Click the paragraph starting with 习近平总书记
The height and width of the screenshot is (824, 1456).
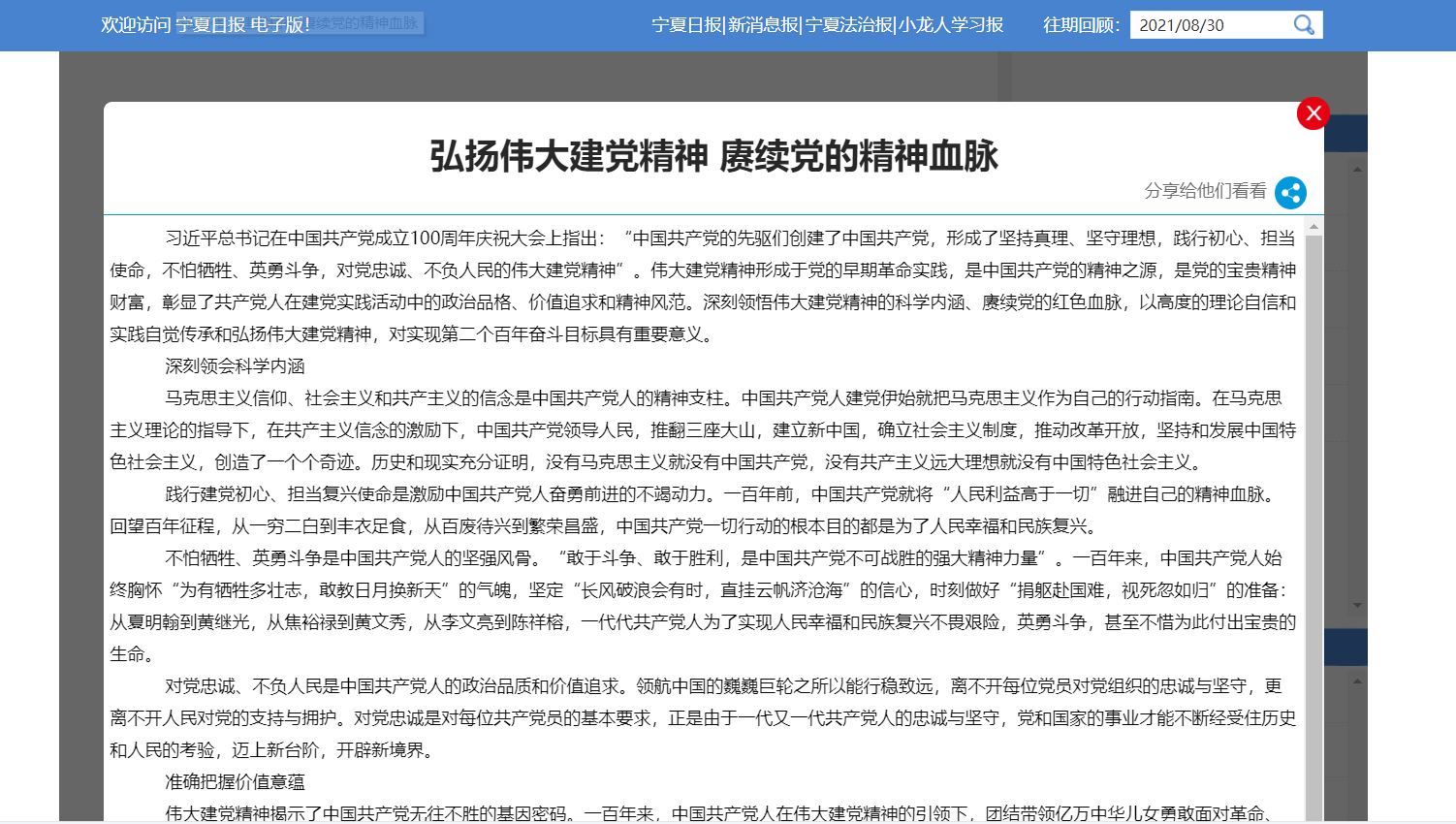(703, 286)
